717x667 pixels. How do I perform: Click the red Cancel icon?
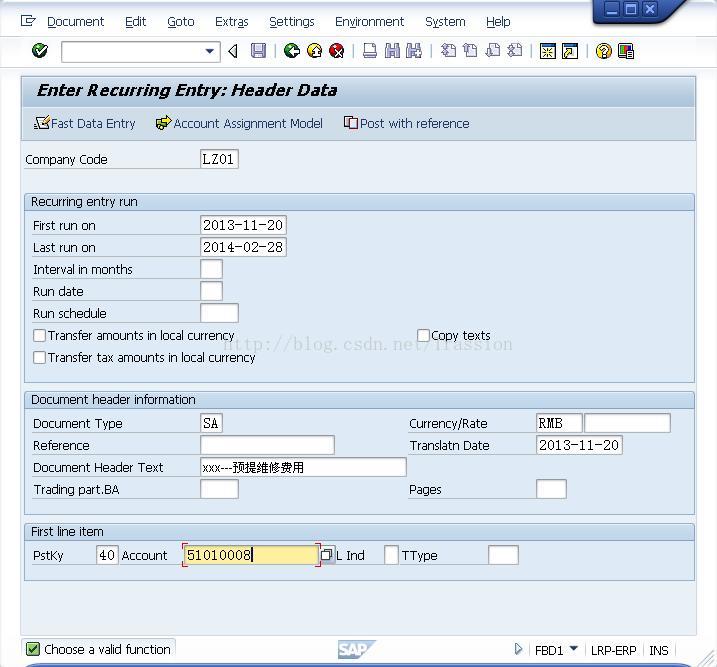[337, 51]
